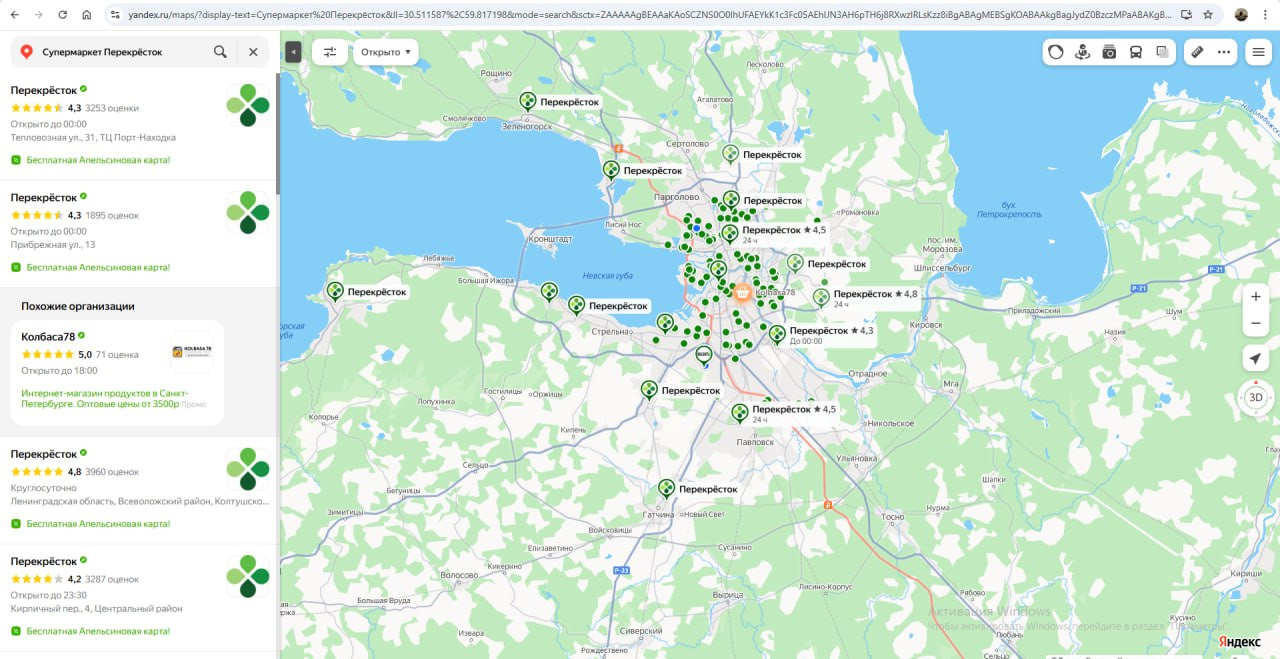Screen dimensions: 1280x659
Task: Open the three-dots more tools menu
Action: (1223, 52)
